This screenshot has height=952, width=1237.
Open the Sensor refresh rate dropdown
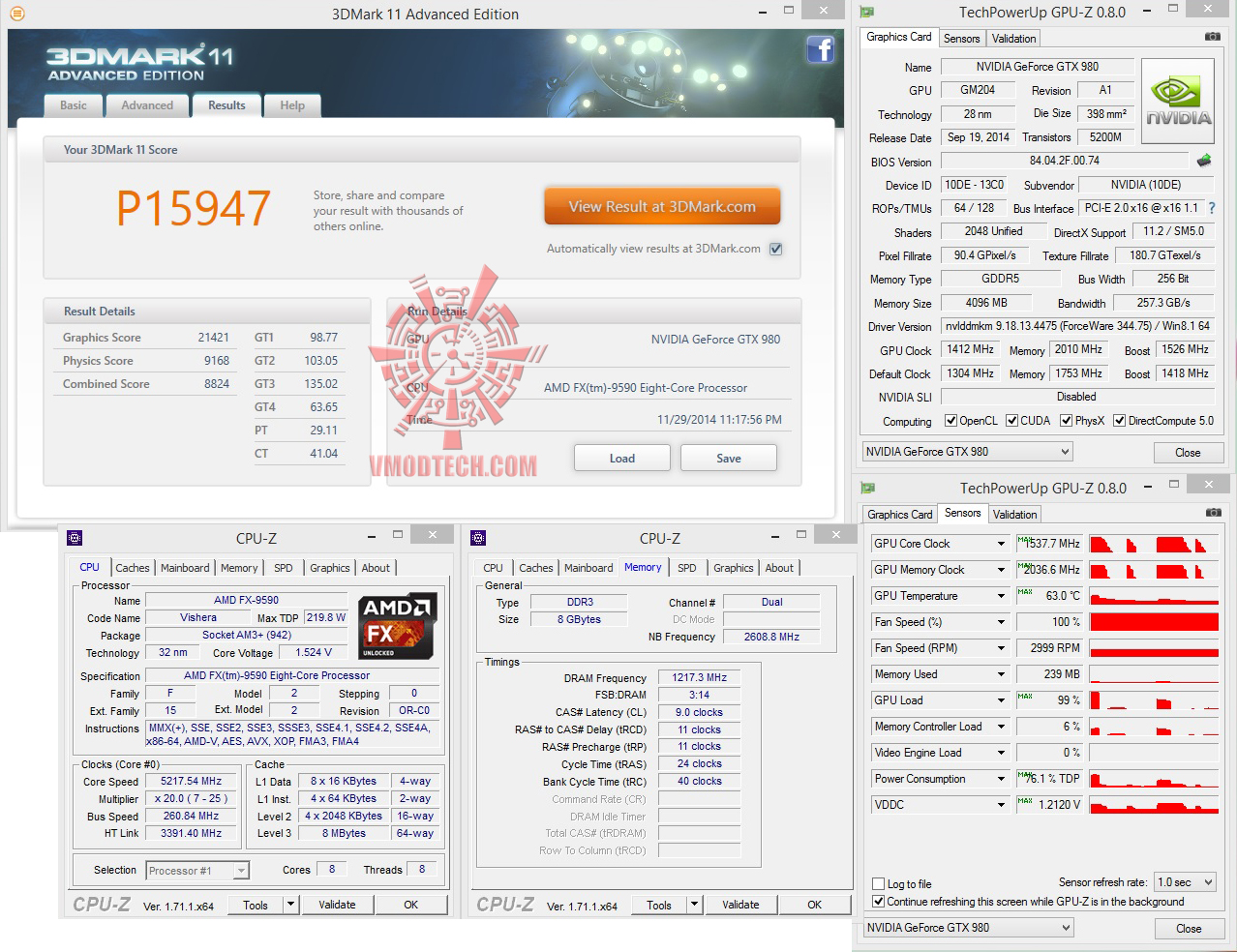[1186, 882]
